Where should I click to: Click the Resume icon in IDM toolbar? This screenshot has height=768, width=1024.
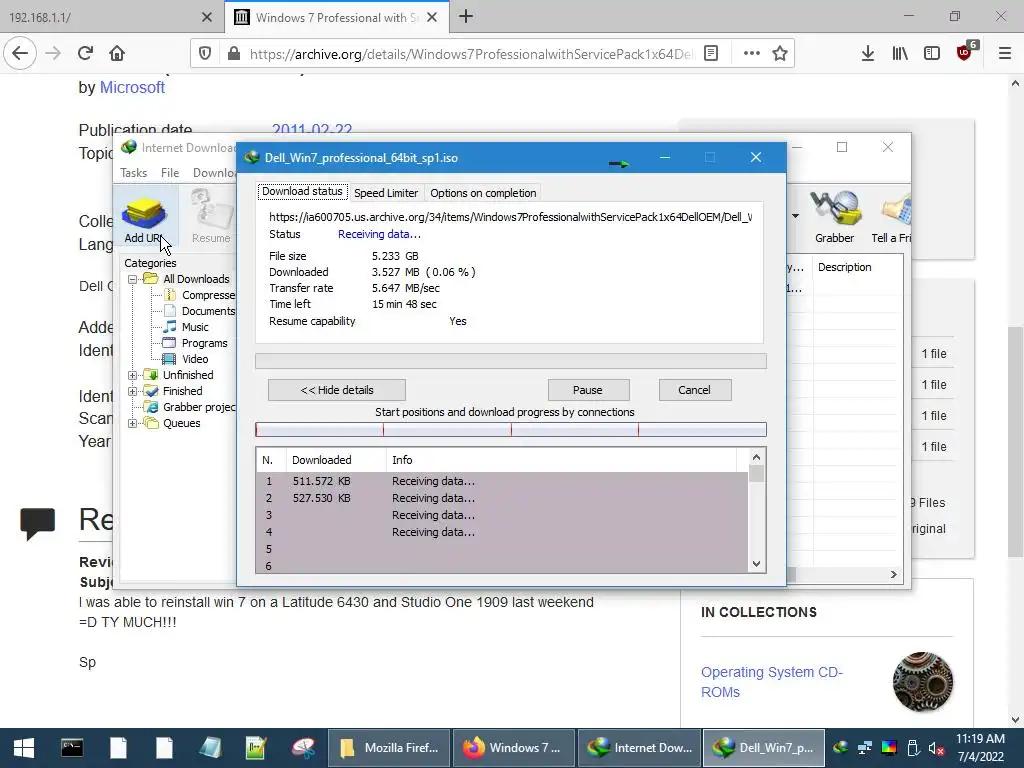(x=211, y=215)
